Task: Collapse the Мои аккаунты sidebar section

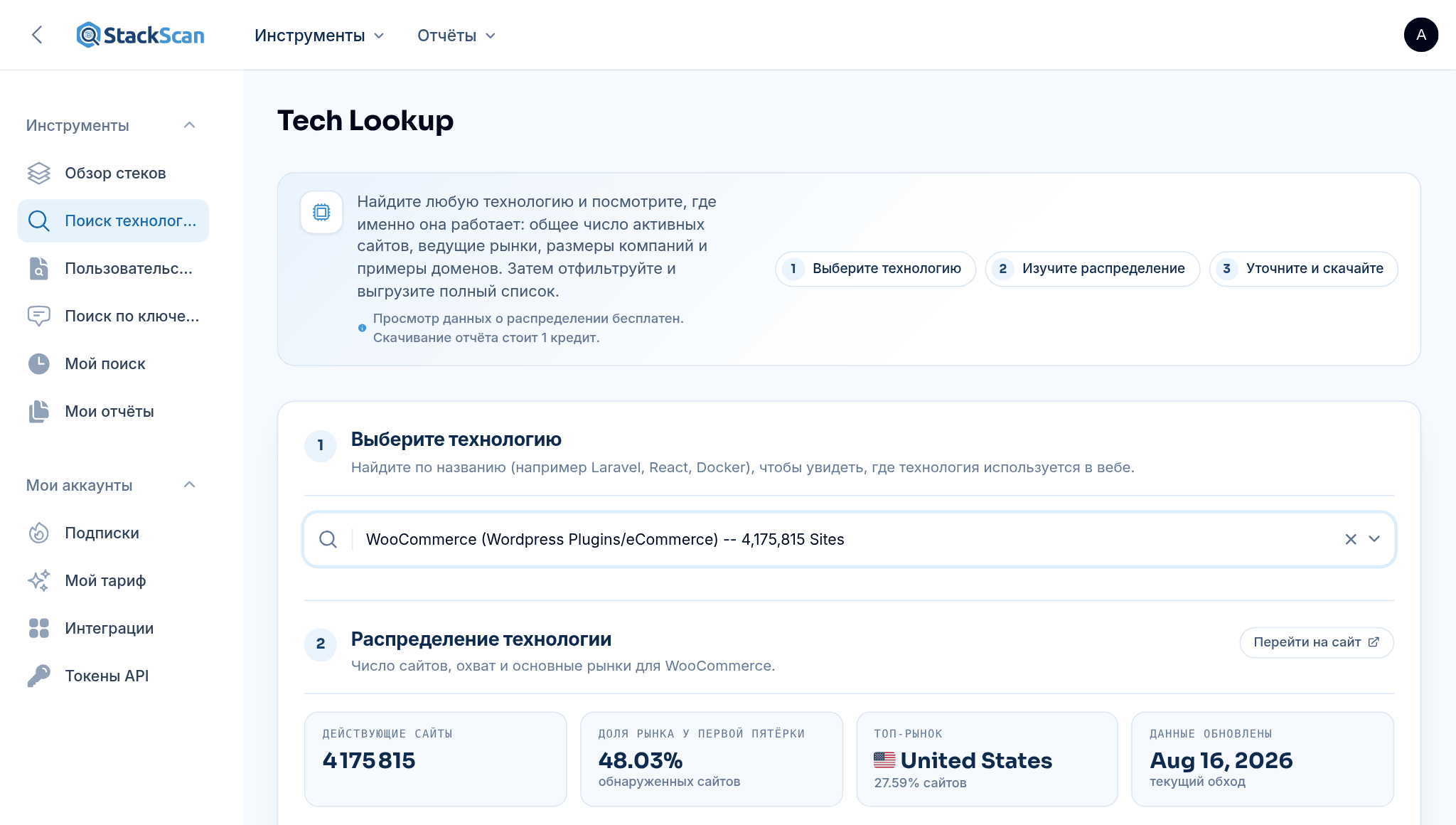Action: pyautogui.click(x=189, y=485)
